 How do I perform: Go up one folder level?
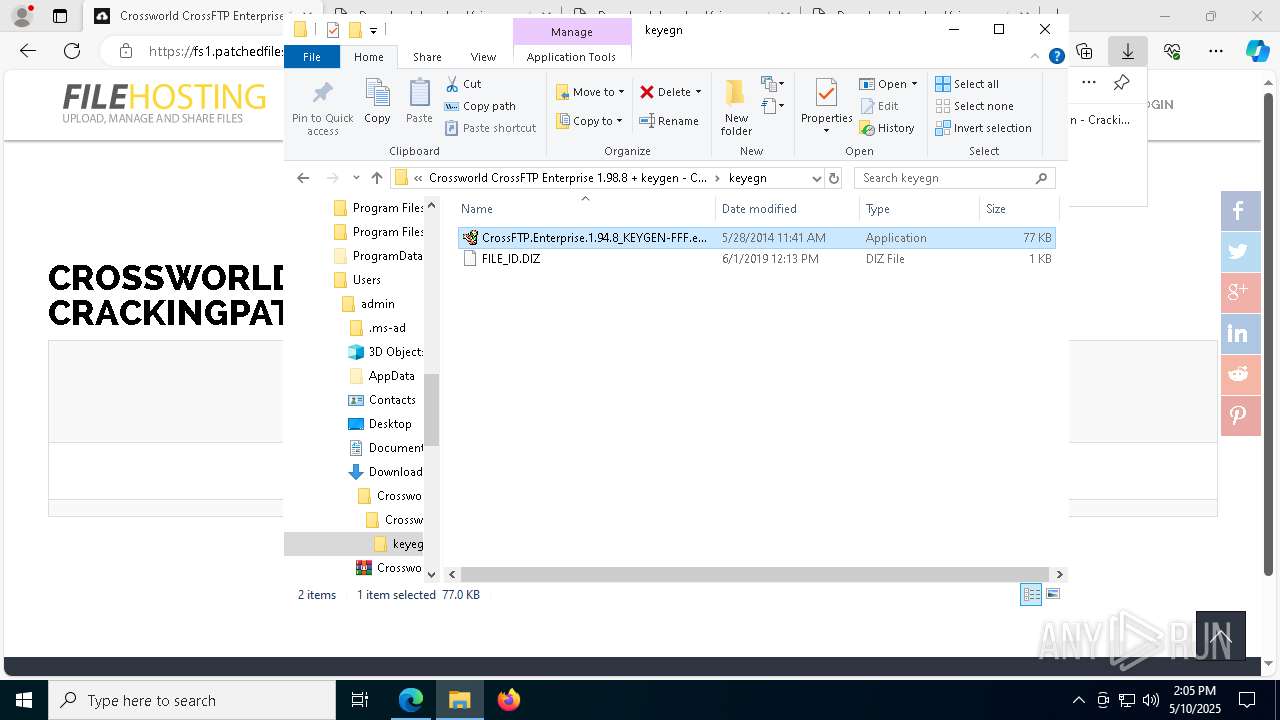click(x=376, y=178)
